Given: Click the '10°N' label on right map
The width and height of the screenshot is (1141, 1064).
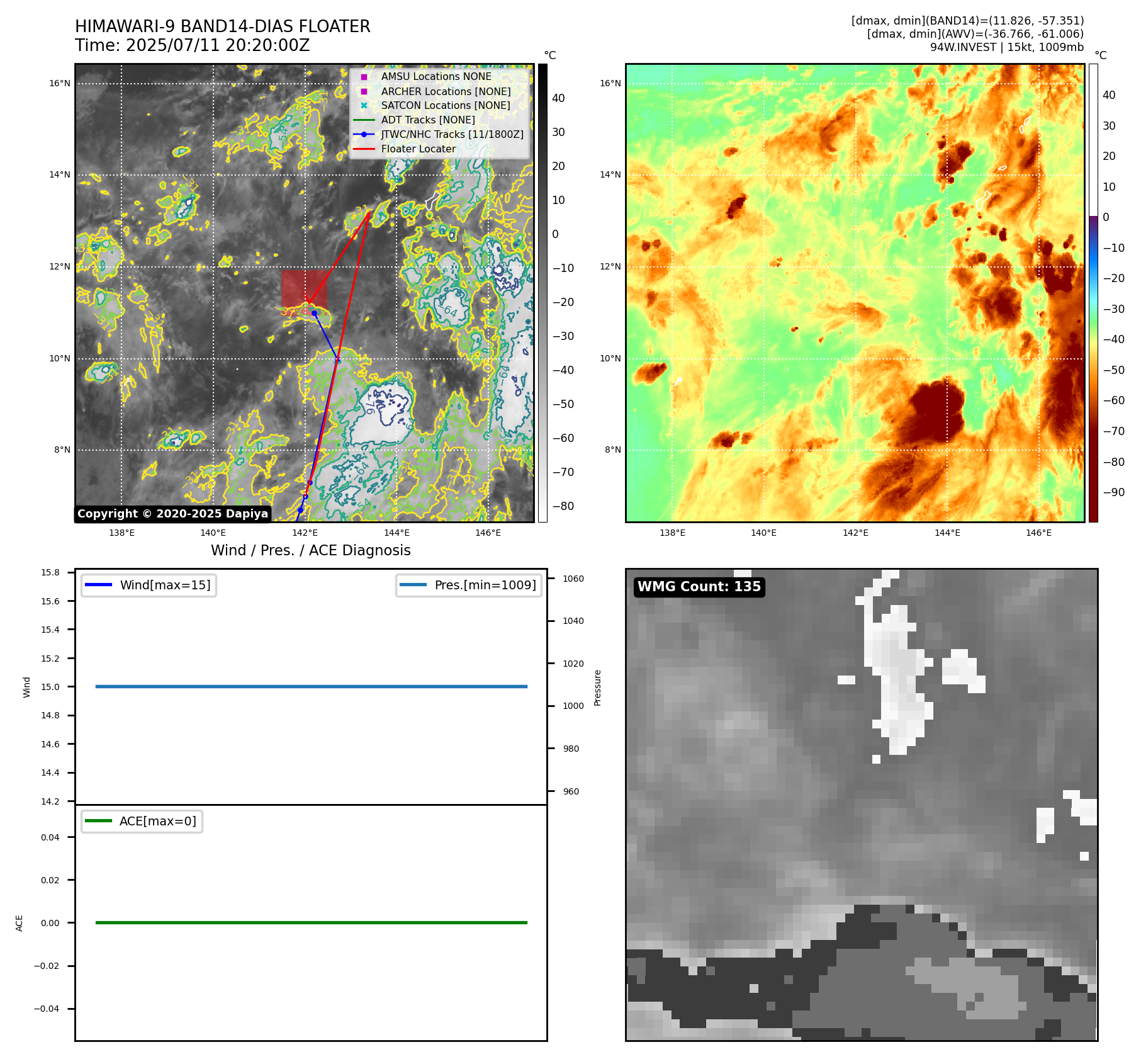Looking at the screenshot, I should pos(610,358).
